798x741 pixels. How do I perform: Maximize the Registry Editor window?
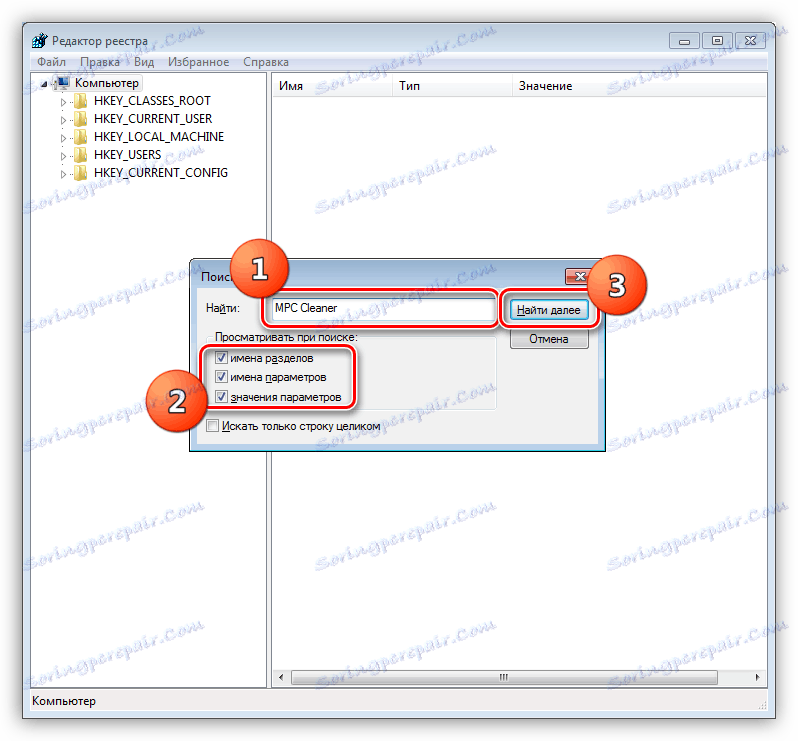coord(717,41)
